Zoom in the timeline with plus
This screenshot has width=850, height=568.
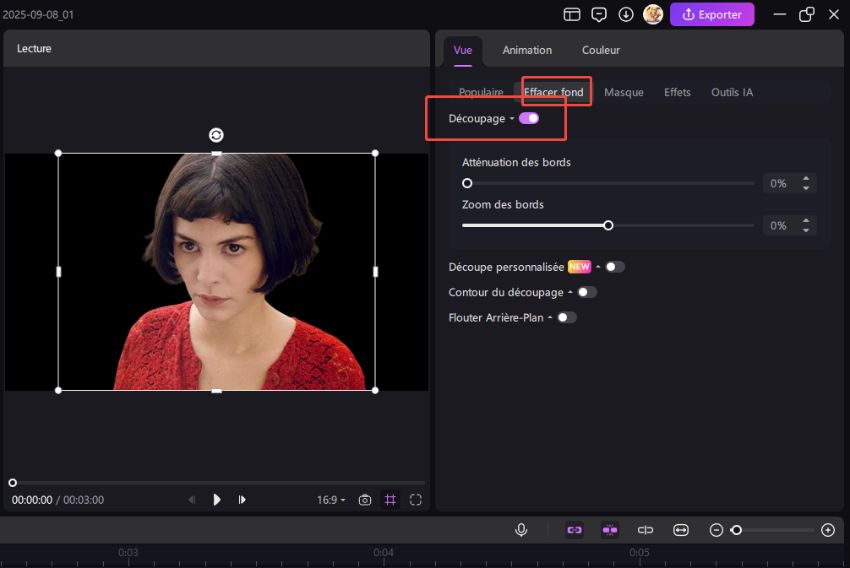pos(828,530)
